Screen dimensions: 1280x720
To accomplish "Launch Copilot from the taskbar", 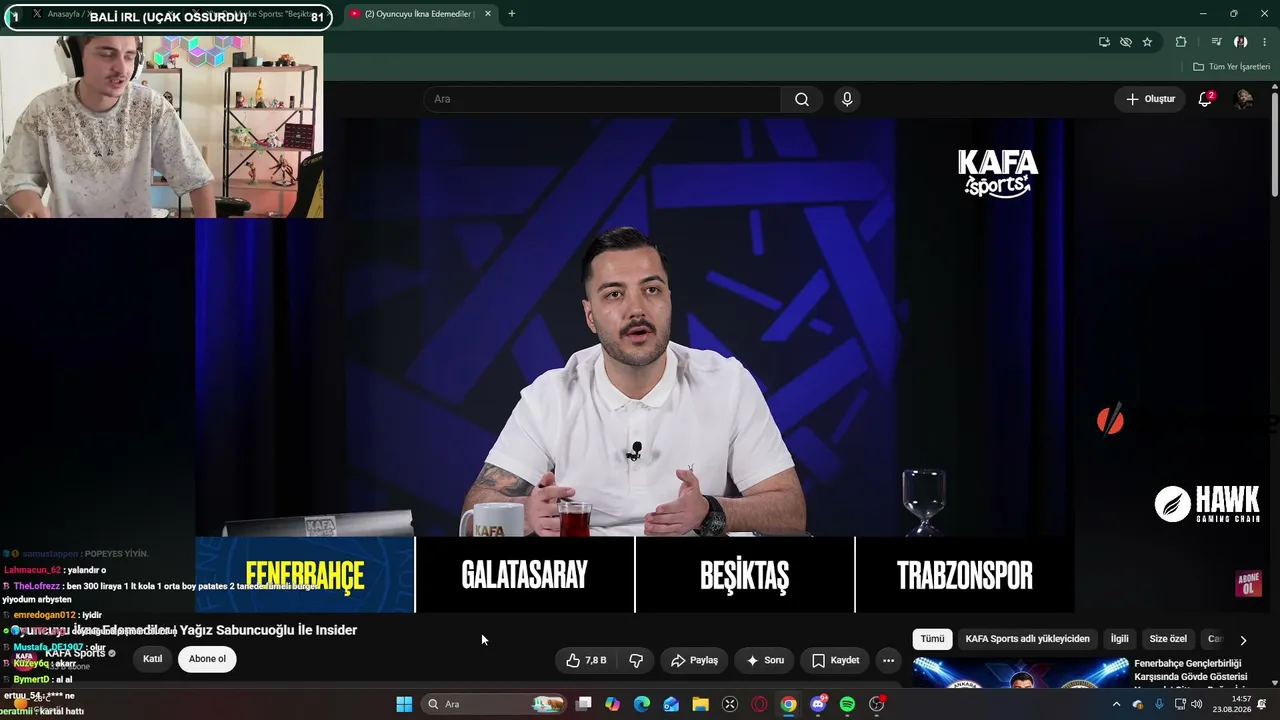I will [613, 704].
